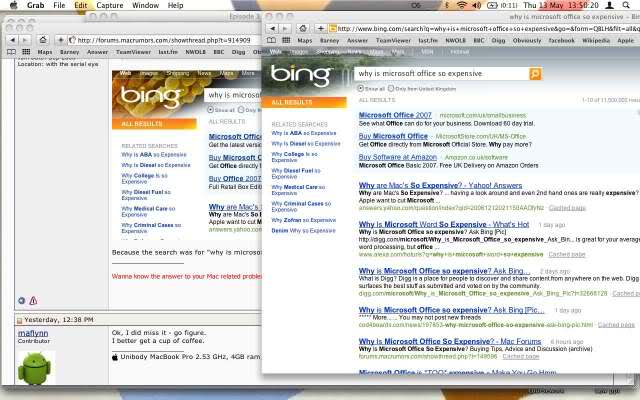640x400 pixels.
Task: Open the Help menu
Action: pos(176,5)
